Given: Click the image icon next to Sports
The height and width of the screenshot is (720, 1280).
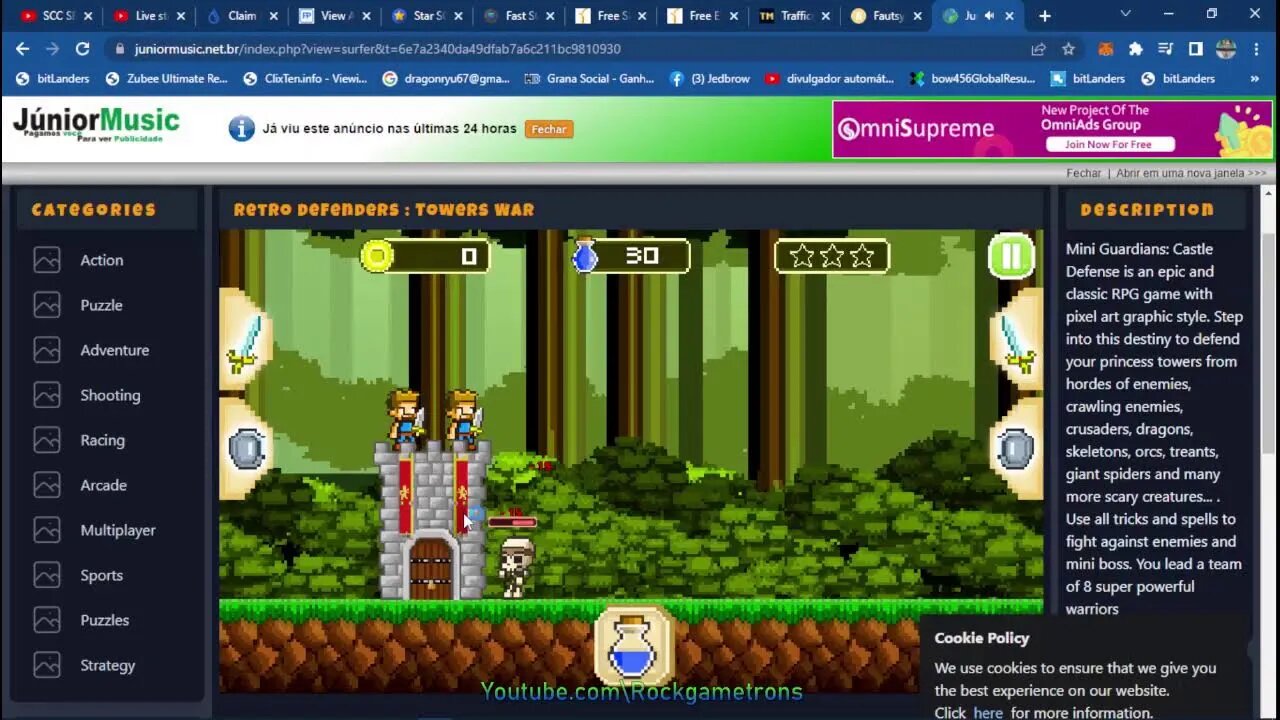Looking at the screenshot, I should coord(47,575).
